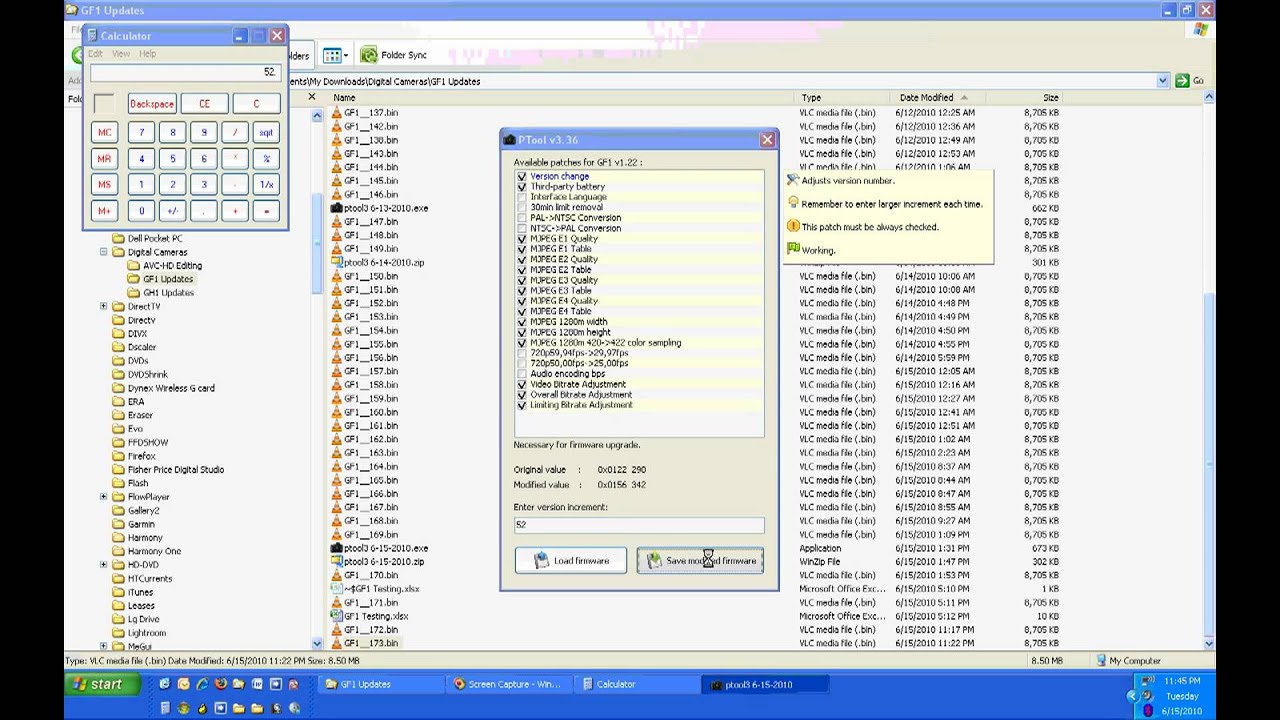Click Calculator Backspace button
Image resolution: width=1280 pixels, height=720 pixels.
(152, 104)
